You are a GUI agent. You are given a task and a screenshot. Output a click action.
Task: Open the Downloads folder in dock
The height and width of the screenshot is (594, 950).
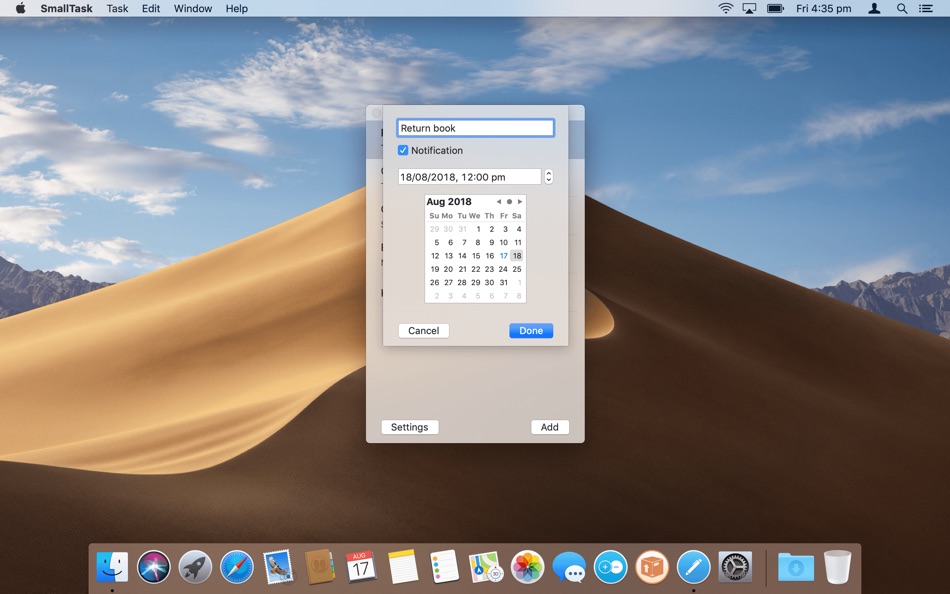(x=796, y=567)
